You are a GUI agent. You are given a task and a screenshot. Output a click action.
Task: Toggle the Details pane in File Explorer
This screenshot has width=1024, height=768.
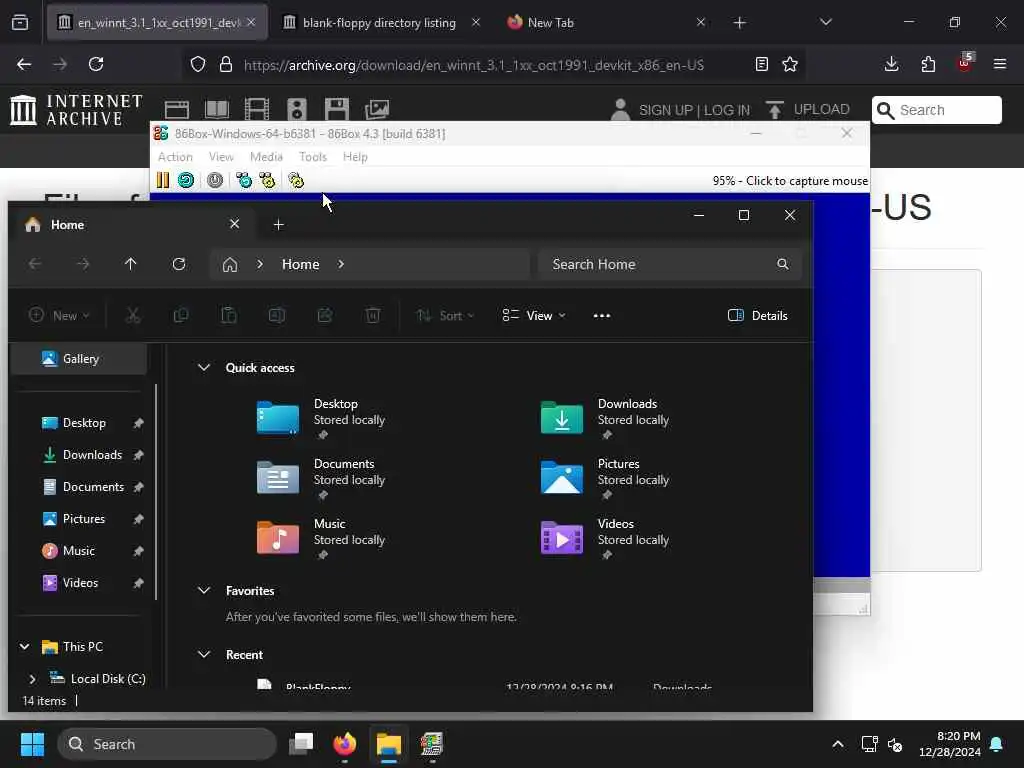point(758,315)
